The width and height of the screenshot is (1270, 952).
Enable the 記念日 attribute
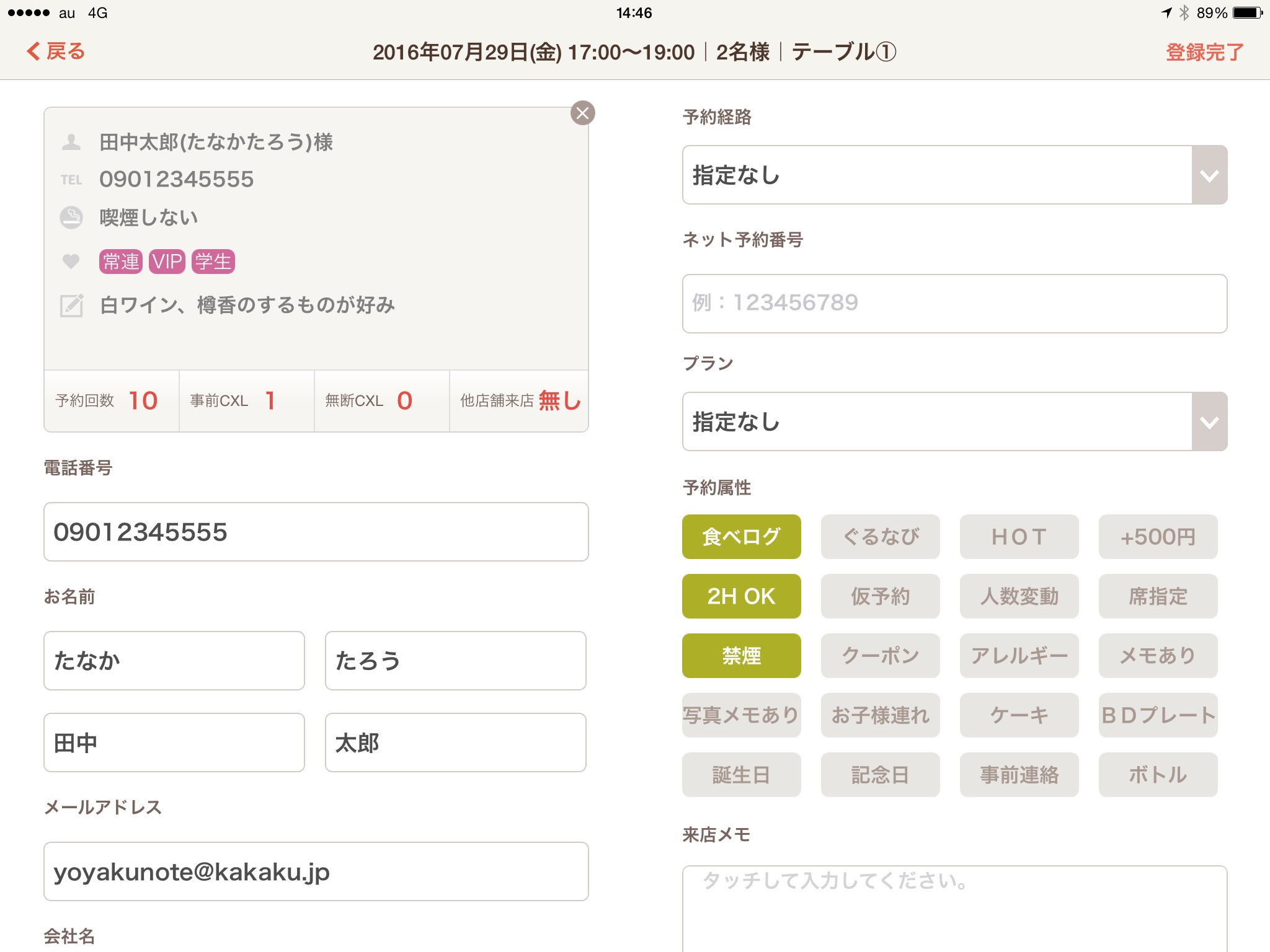881,775
